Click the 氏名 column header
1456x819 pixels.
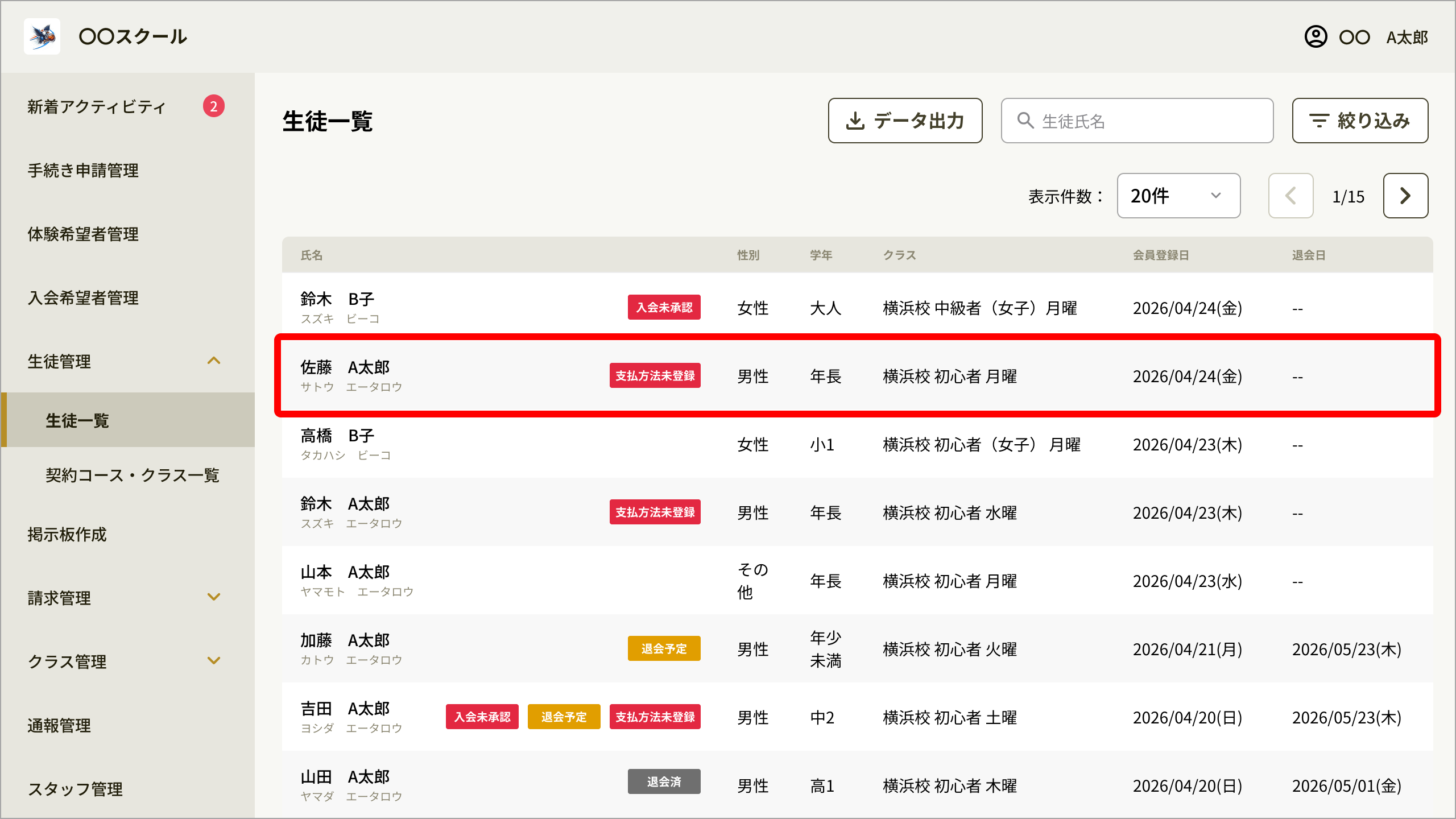click(312, 255)
